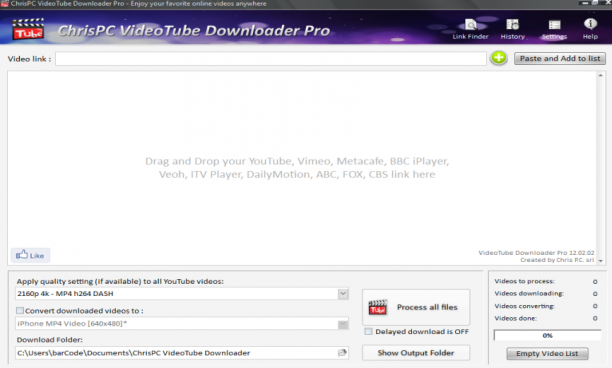The image size is (612, 368).
Task: Click 'VideoTube Downloader Pro 12.02.02' version text
Action: coord(536,253)
